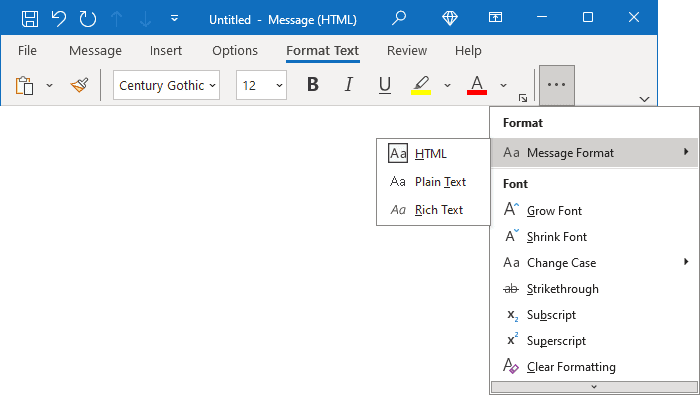The image size is (700, 395).
Task: Expand font color choices arrow
Action: click(504, 85)
